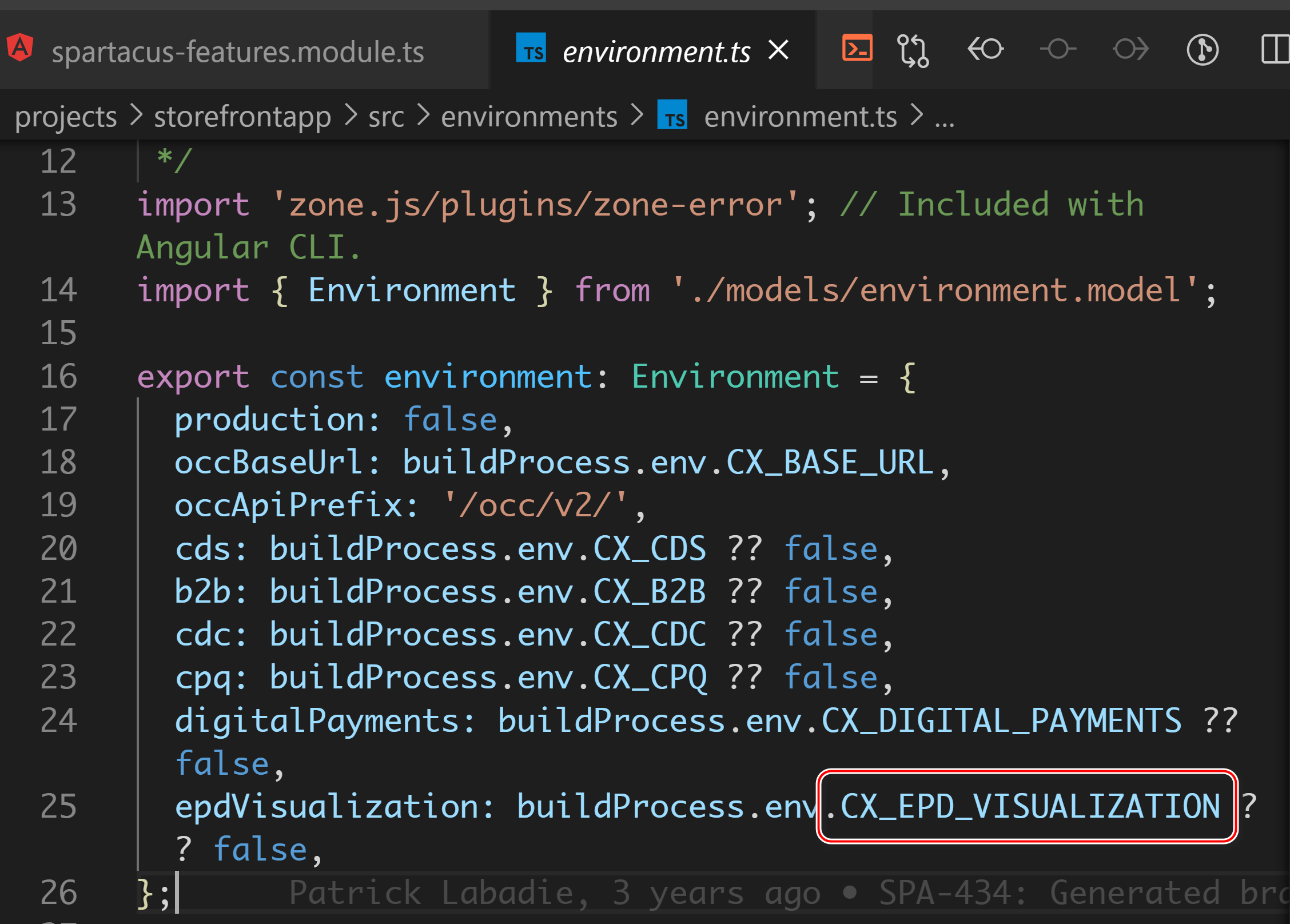Switch to spartacus-features.module.ts tab
The height and width of the screenshot is (924, 1290).
(x=238, y=52)
